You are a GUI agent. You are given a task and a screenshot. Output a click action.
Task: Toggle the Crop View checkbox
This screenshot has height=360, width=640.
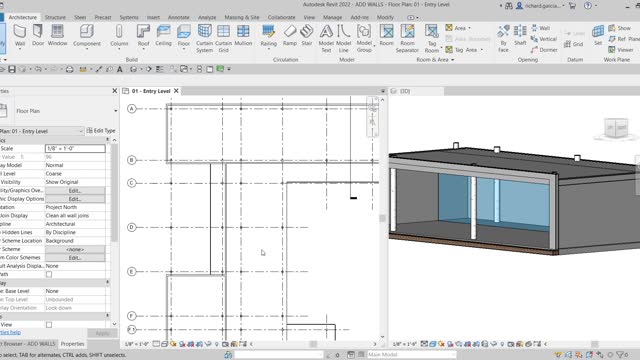49,324
